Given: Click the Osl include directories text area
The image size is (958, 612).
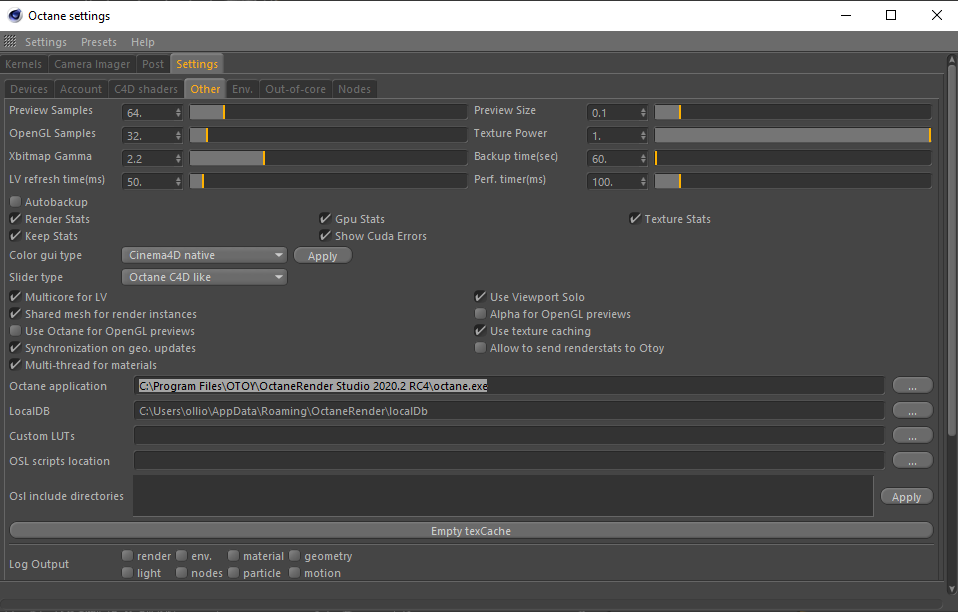Looking at the screenshot, I should coord(503,496).
